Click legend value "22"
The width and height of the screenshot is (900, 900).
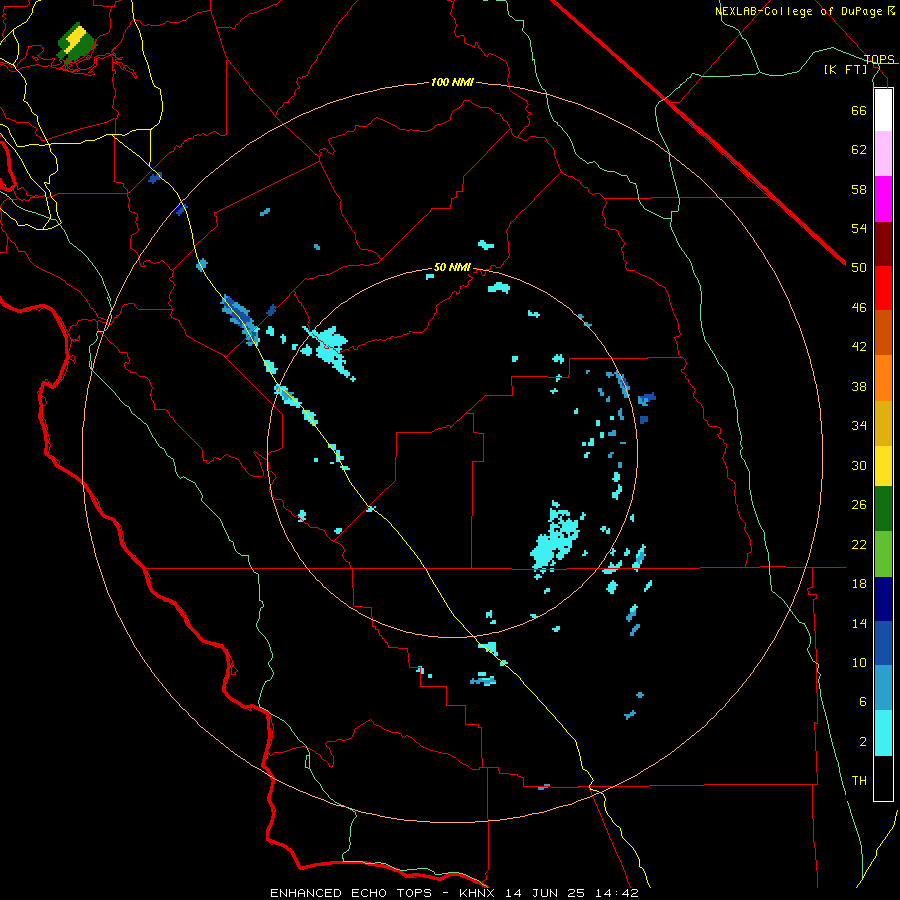pos(859,544)
